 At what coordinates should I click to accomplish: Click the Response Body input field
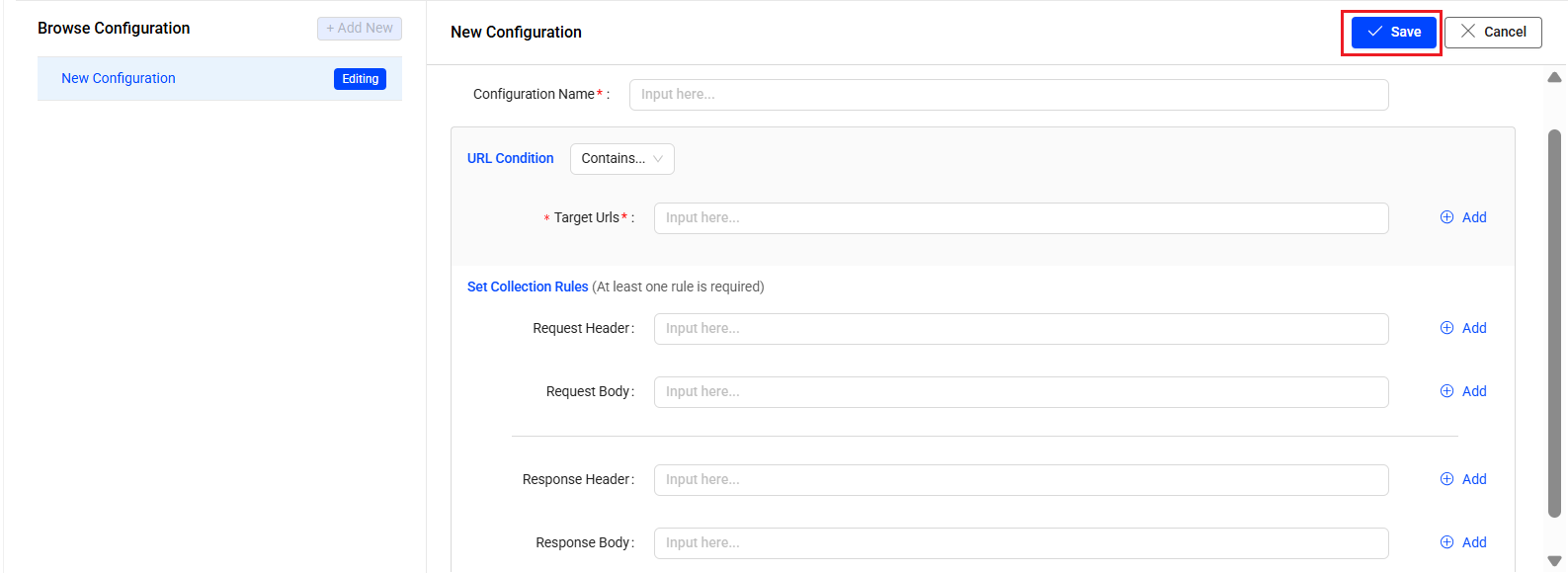click(x=1021, y=543)
